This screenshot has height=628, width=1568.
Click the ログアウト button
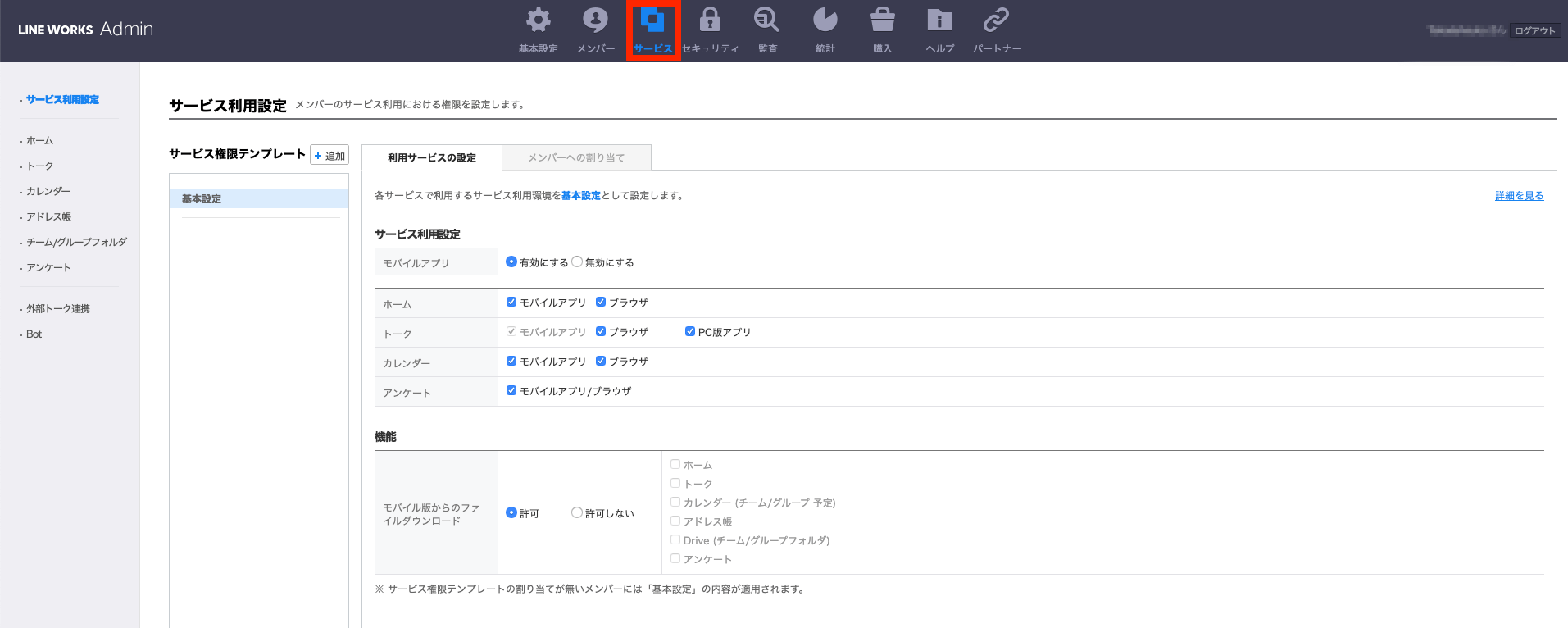click(x=1534, y=31)
